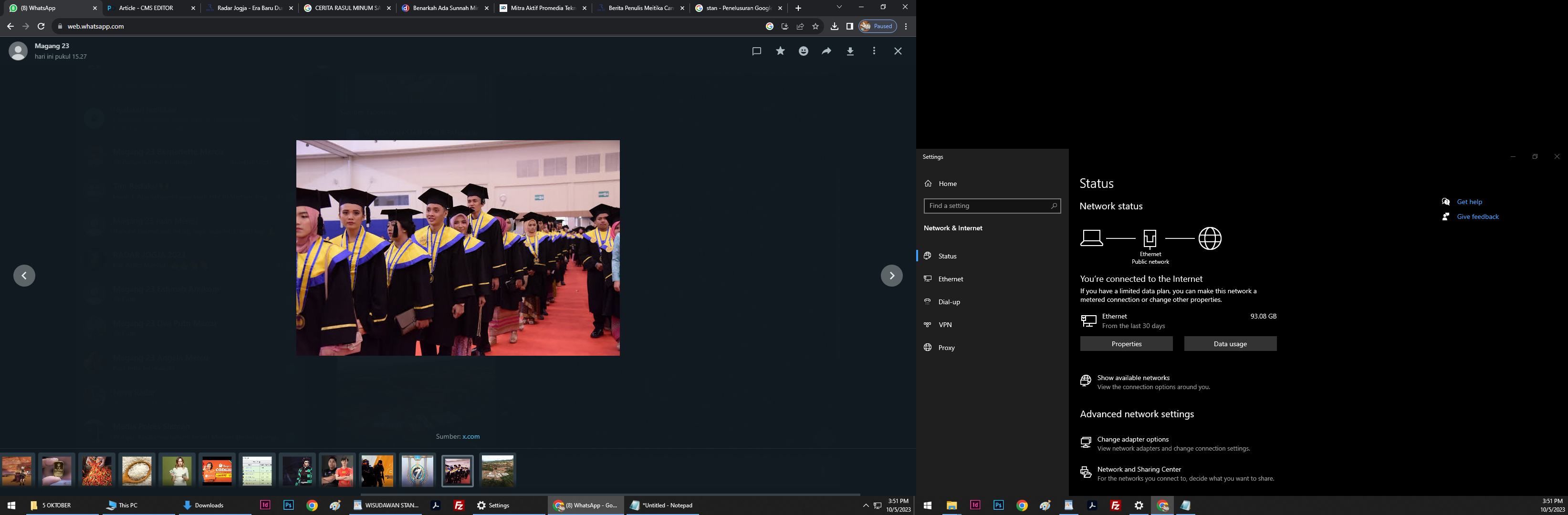Select the woman holding money thumbnail
The image size is (1568, 515).
(177, 471)
